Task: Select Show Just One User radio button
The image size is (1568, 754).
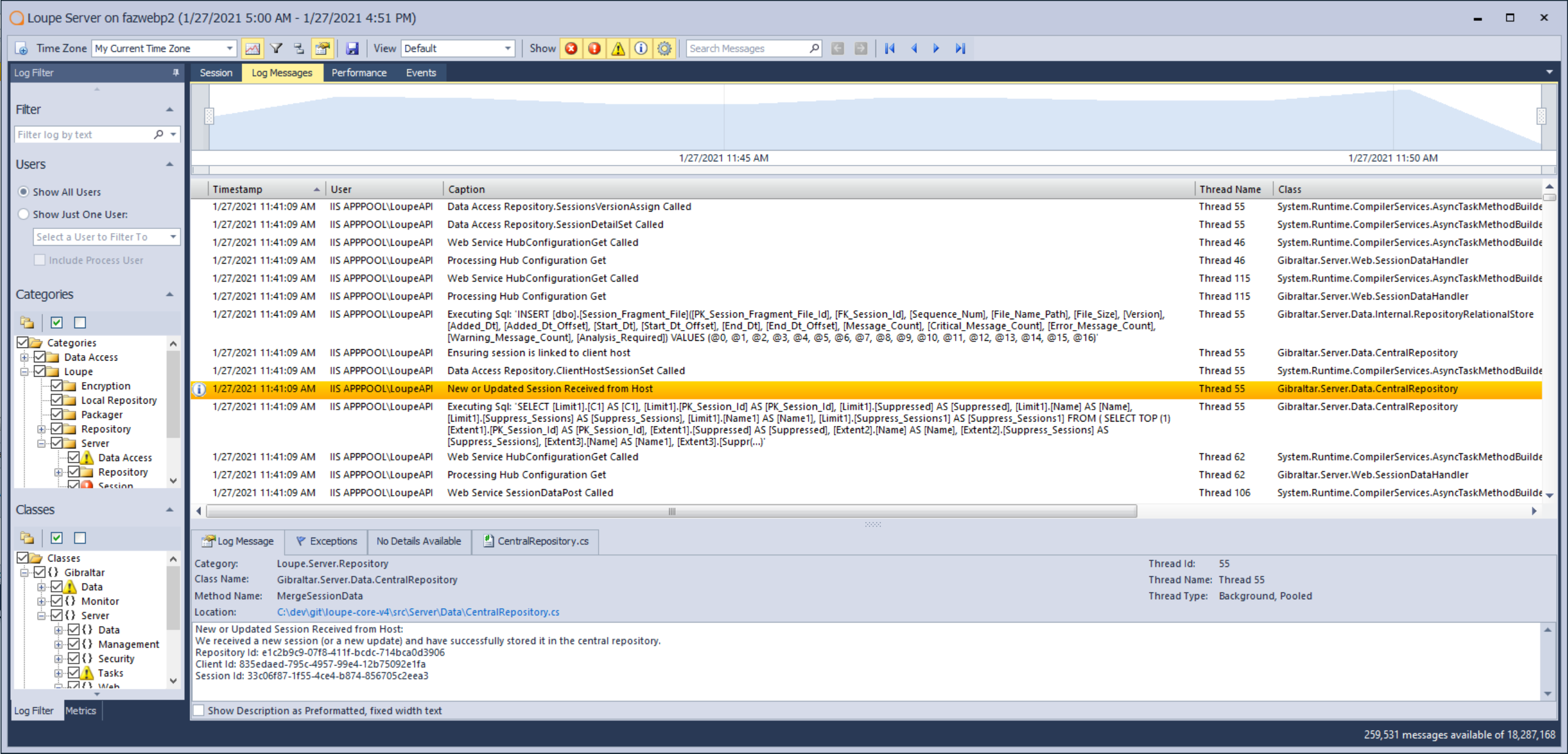Action: point(23,214)
